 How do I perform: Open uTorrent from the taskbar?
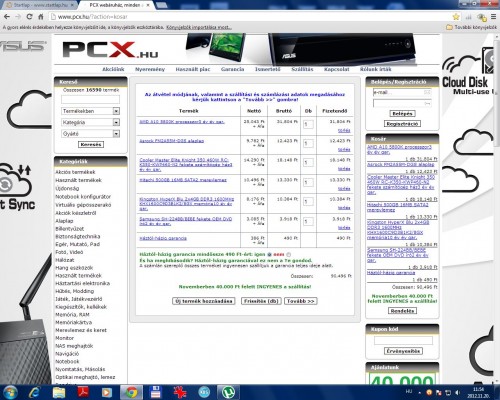[x=229, y=392]
